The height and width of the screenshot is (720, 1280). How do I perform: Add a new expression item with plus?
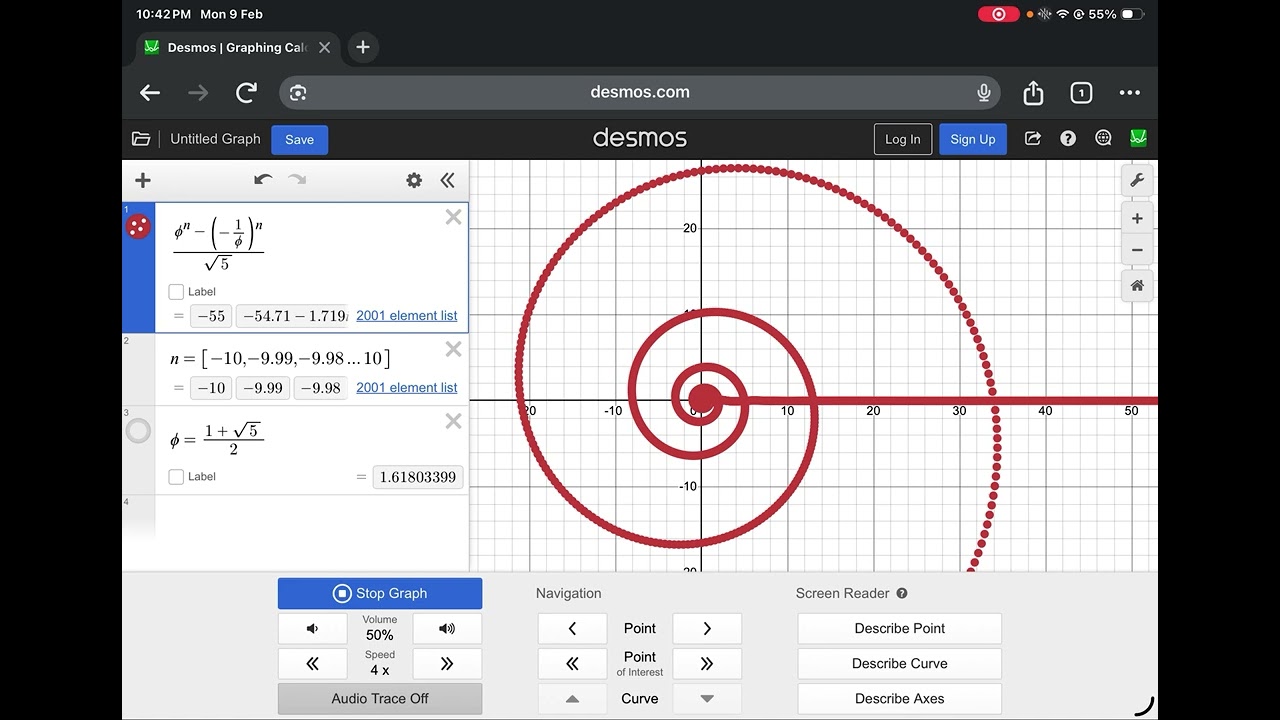click(143, 180)
